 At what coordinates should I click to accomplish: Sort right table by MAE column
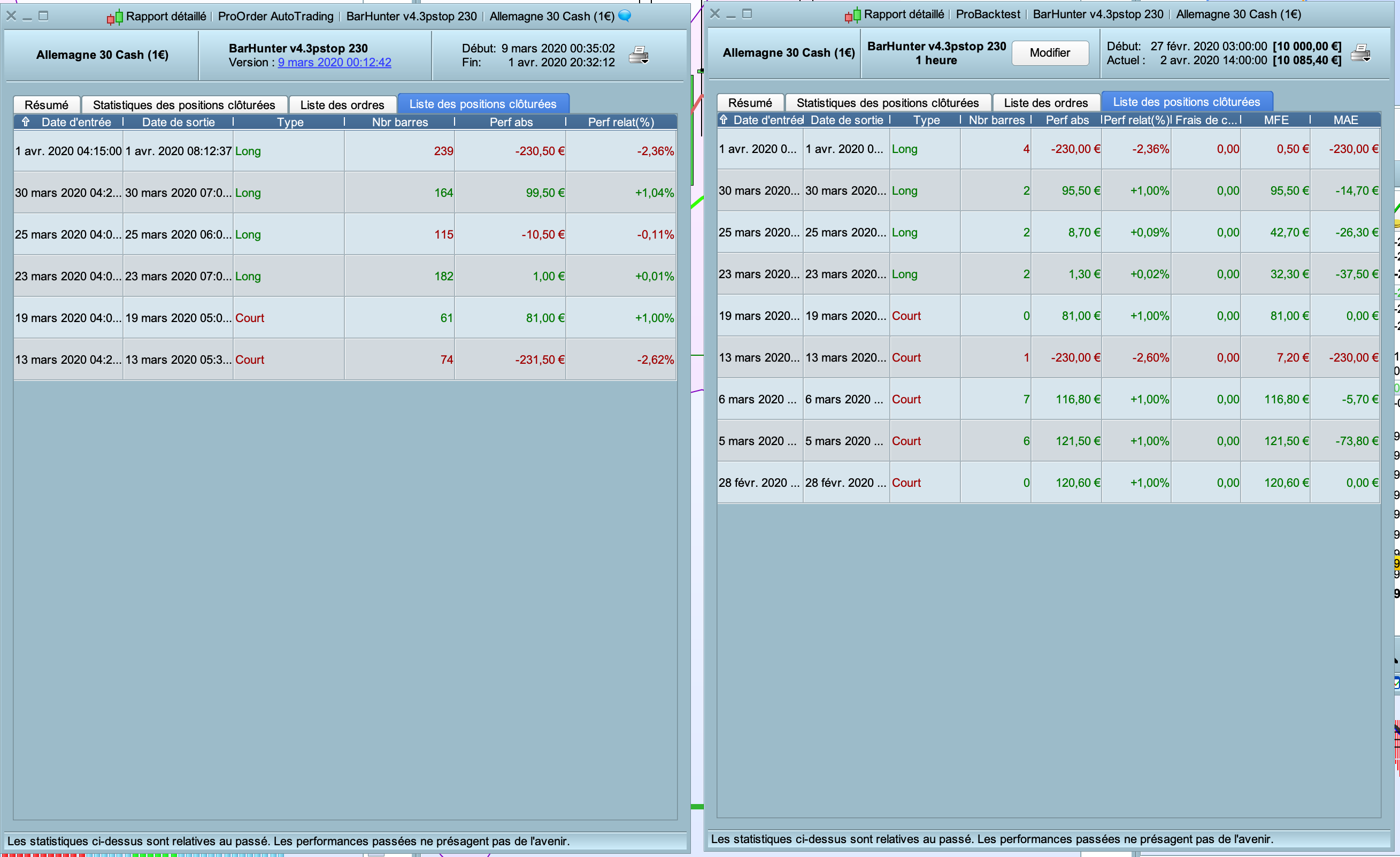pyautogui.click(x=1345, y=120)
